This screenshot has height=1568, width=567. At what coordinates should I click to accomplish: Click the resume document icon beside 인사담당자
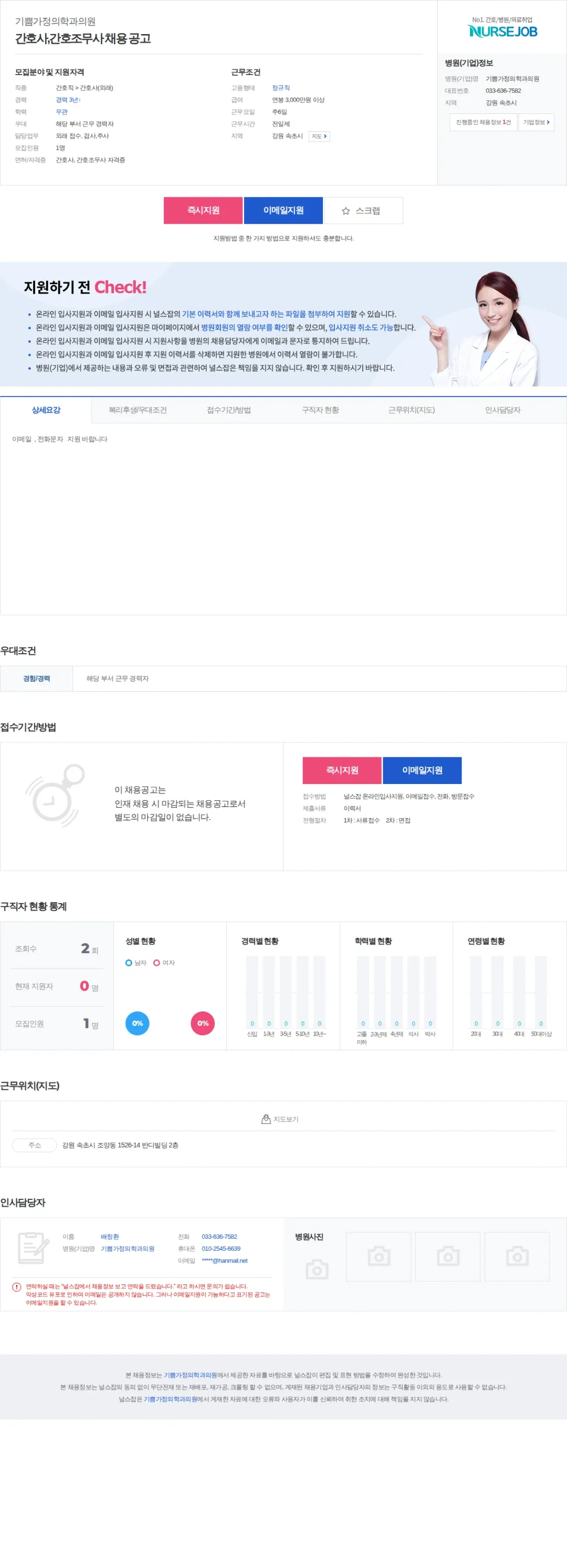33,1247
